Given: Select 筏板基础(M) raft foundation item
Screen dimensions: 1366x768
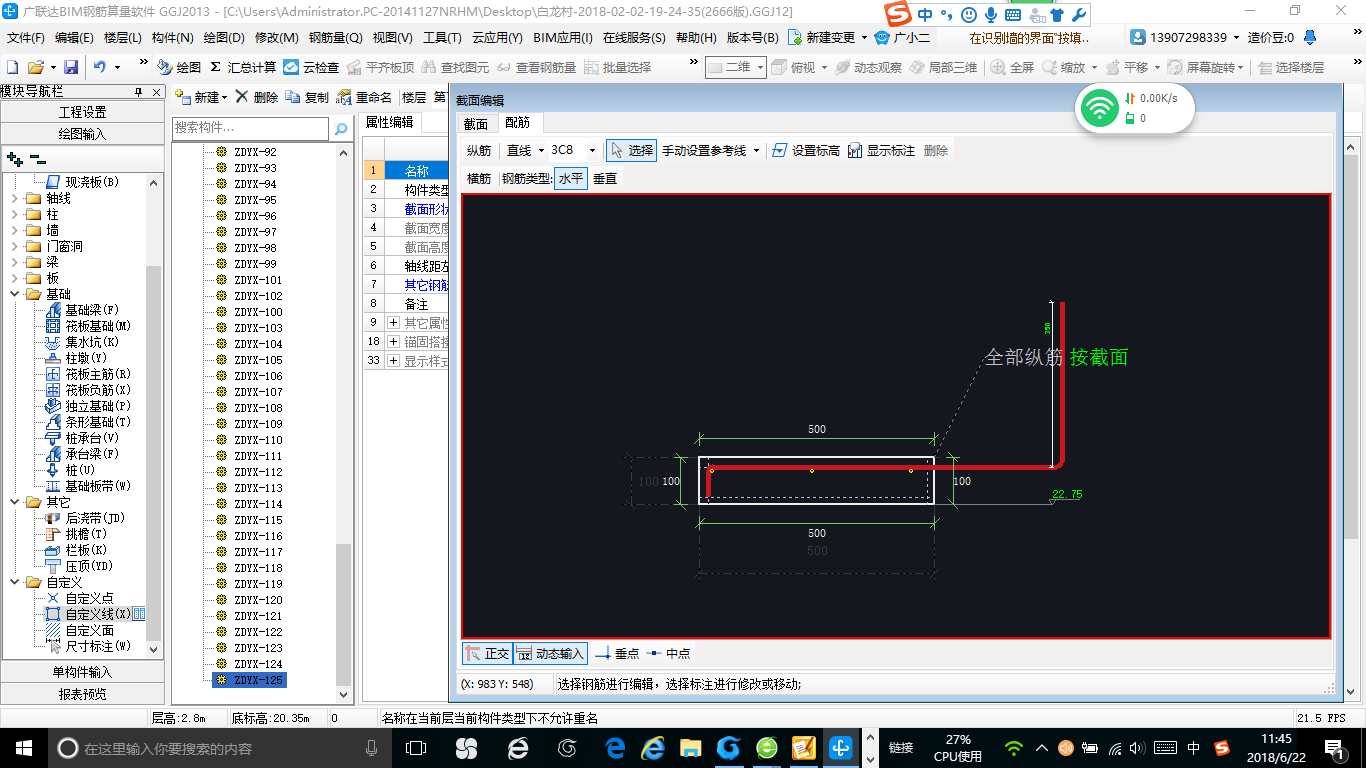Looking at the screenshot, I should point(88,326).
